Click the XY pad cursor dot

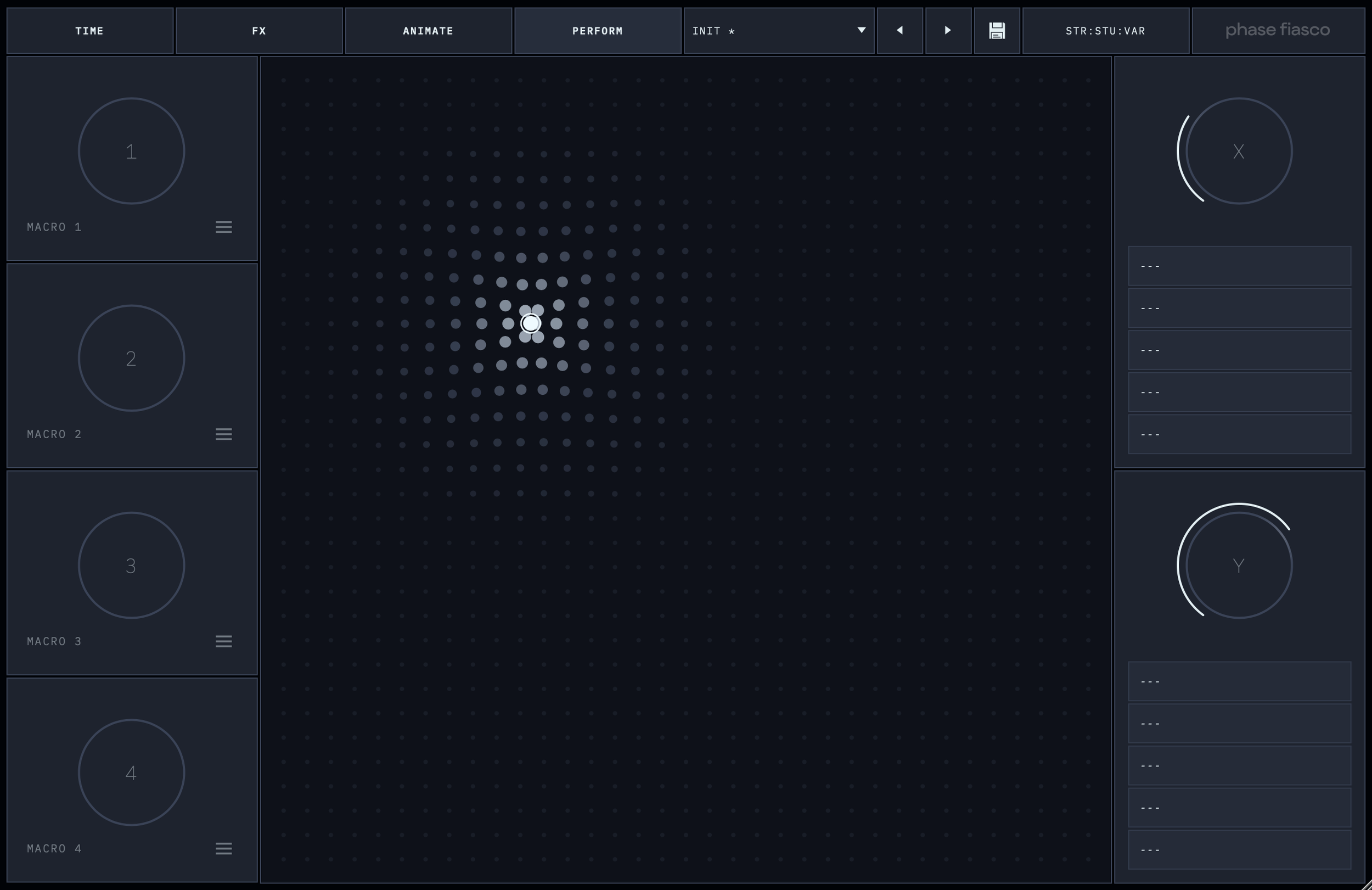tap(530, 323)
